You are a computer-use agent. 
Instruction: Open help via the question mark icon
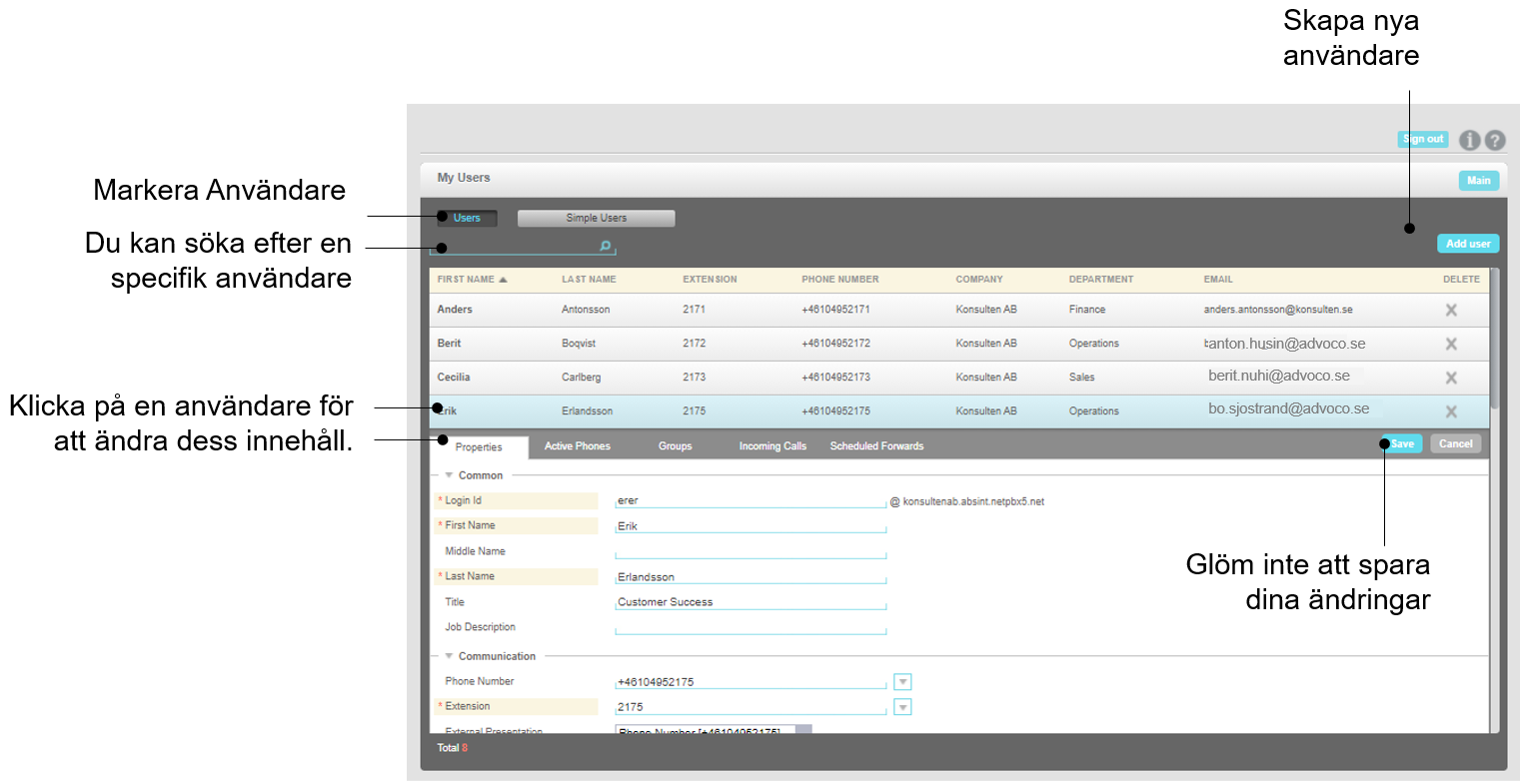pyautogui.click(x=1495, y=141)
